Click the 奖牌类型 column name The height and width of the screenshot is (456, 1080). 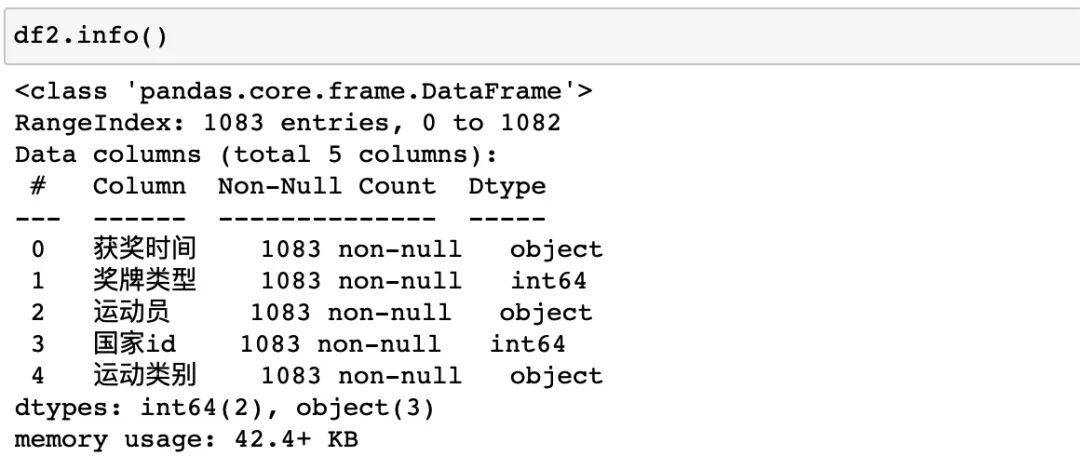click(144, 281)
